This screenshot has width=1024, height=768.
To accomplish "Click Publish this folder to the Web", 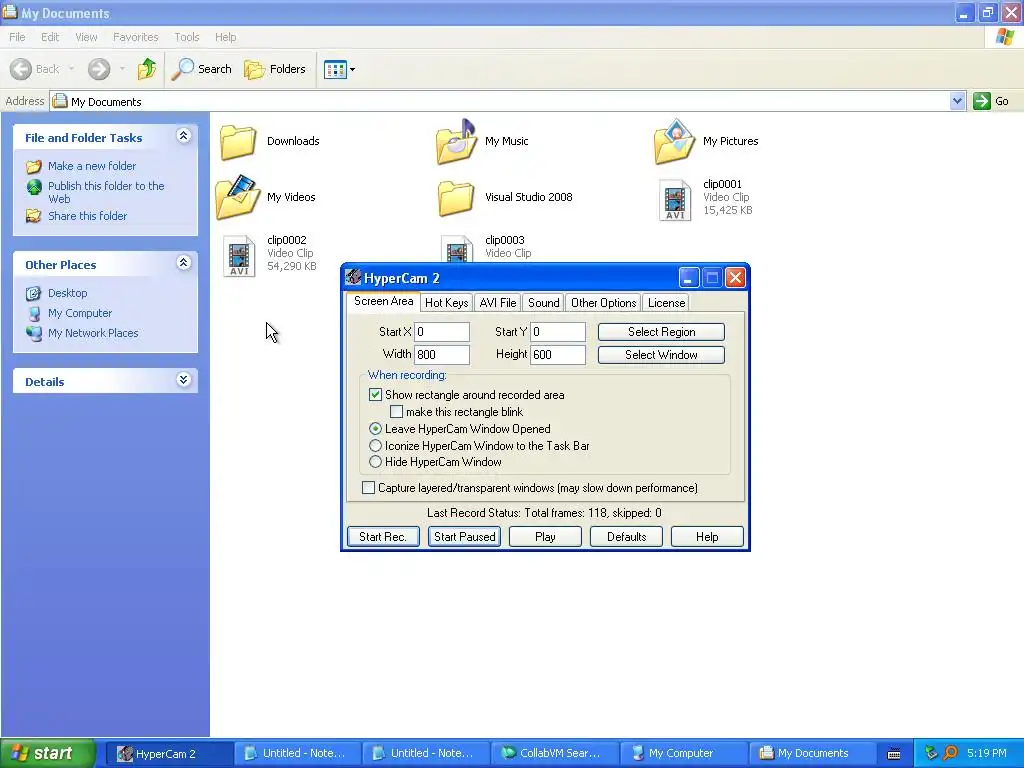I will [x=106, y=192].
